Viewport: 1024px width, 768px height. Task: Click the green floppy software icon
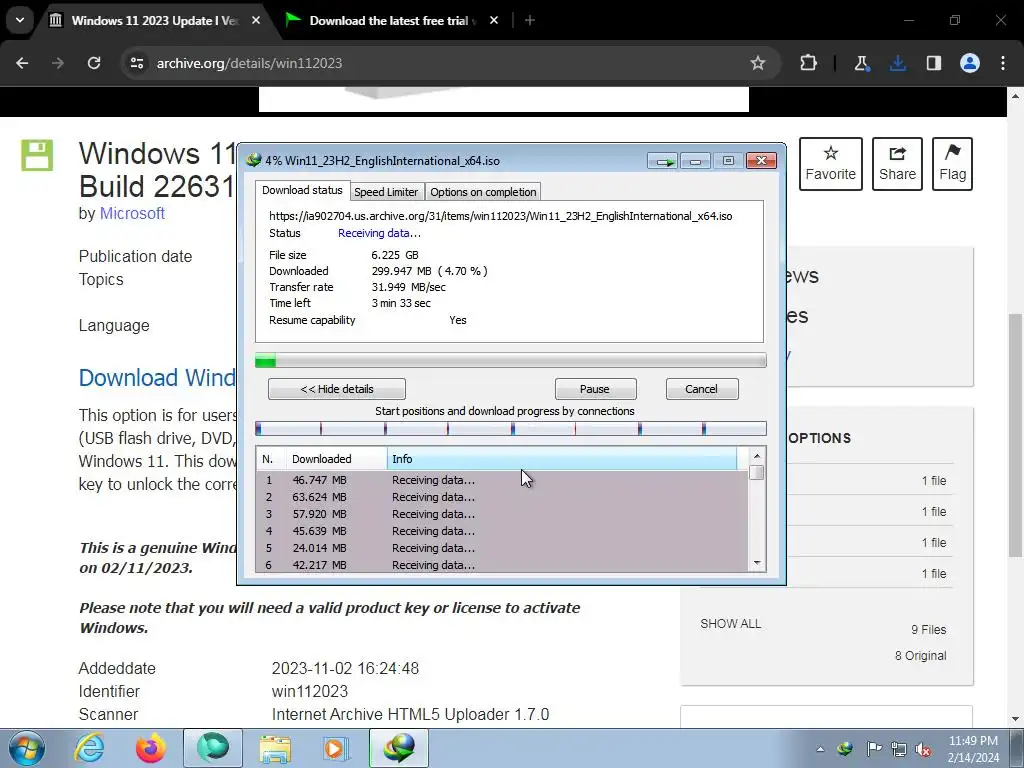pos(37,155)
